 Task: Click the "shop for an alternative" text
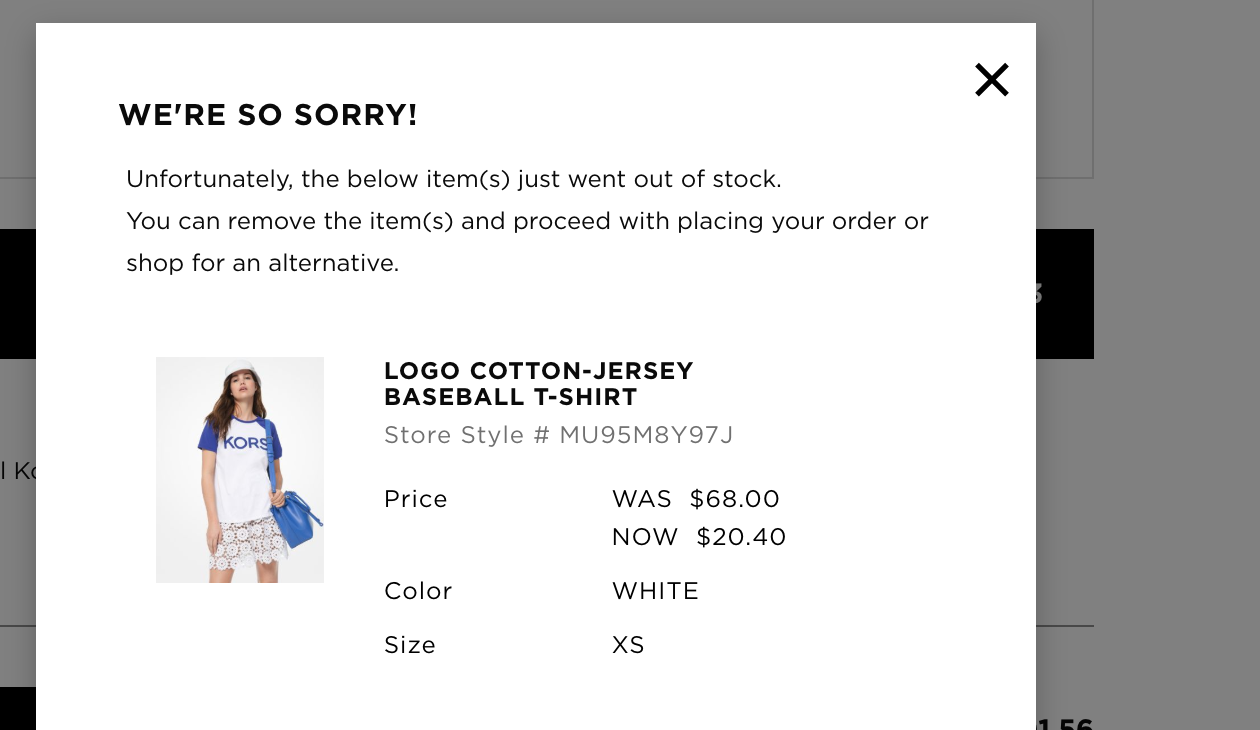click(262, 263)
